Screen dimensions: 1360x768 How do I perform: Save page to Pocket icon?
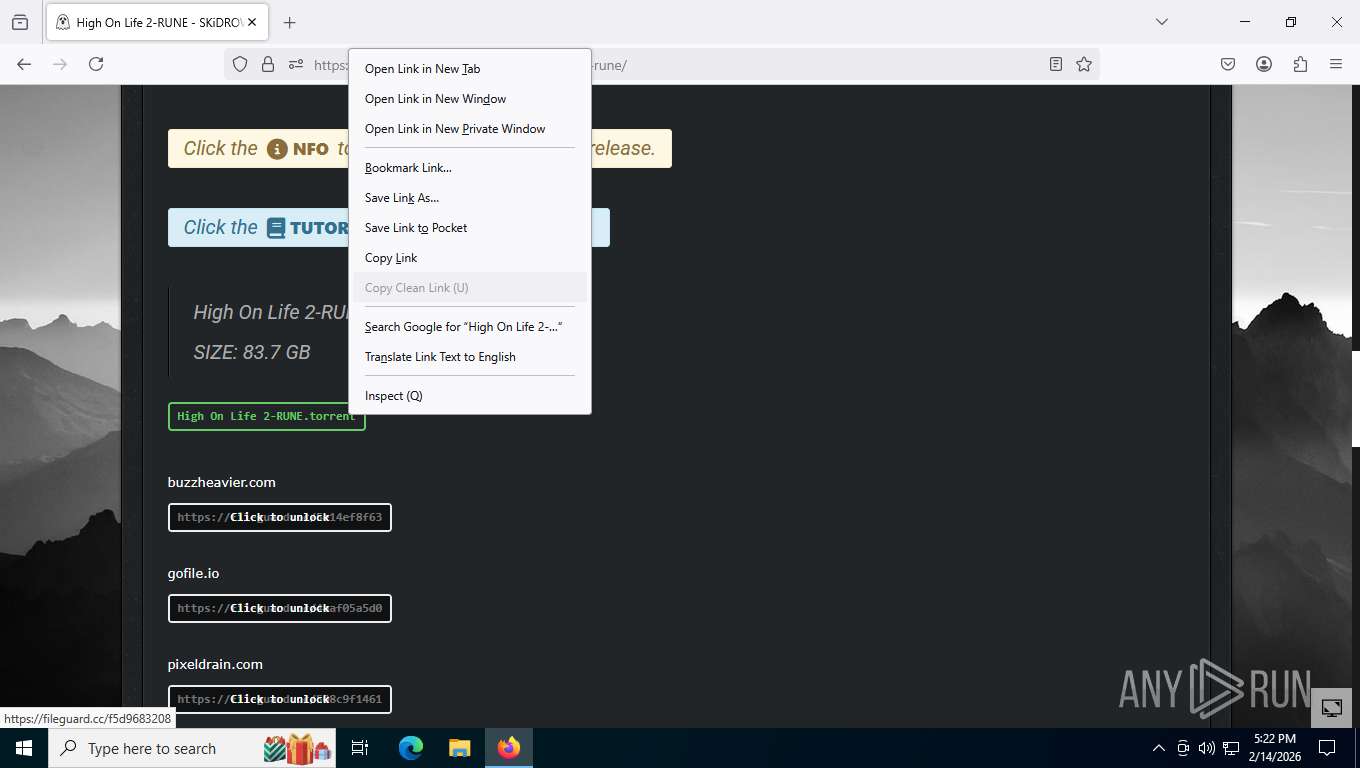[1228, 64]
